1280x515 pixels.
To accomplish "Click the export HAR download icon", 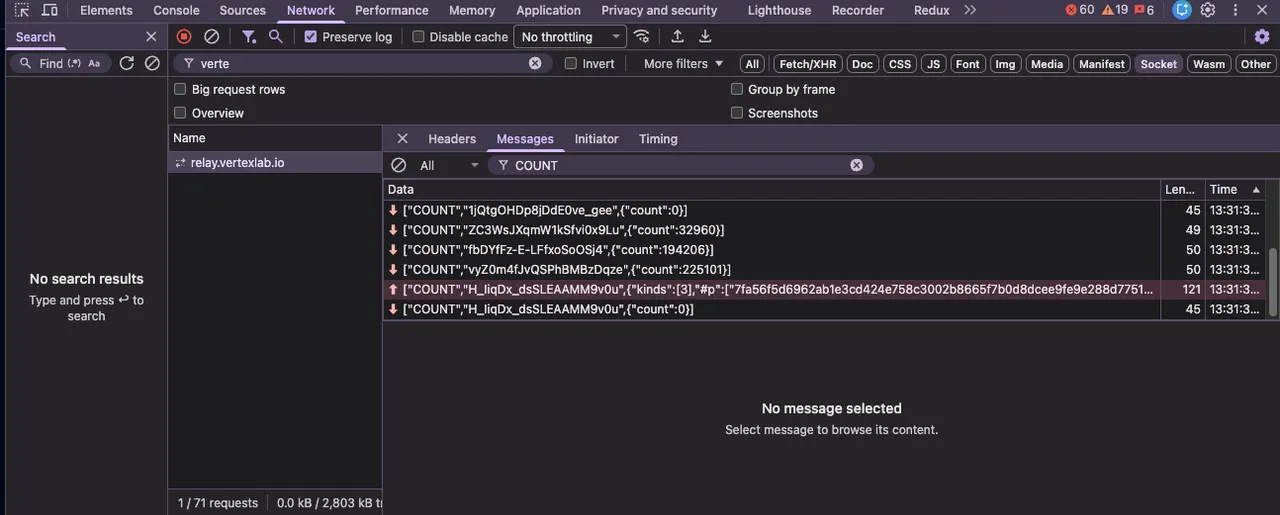I will point(705,36).
